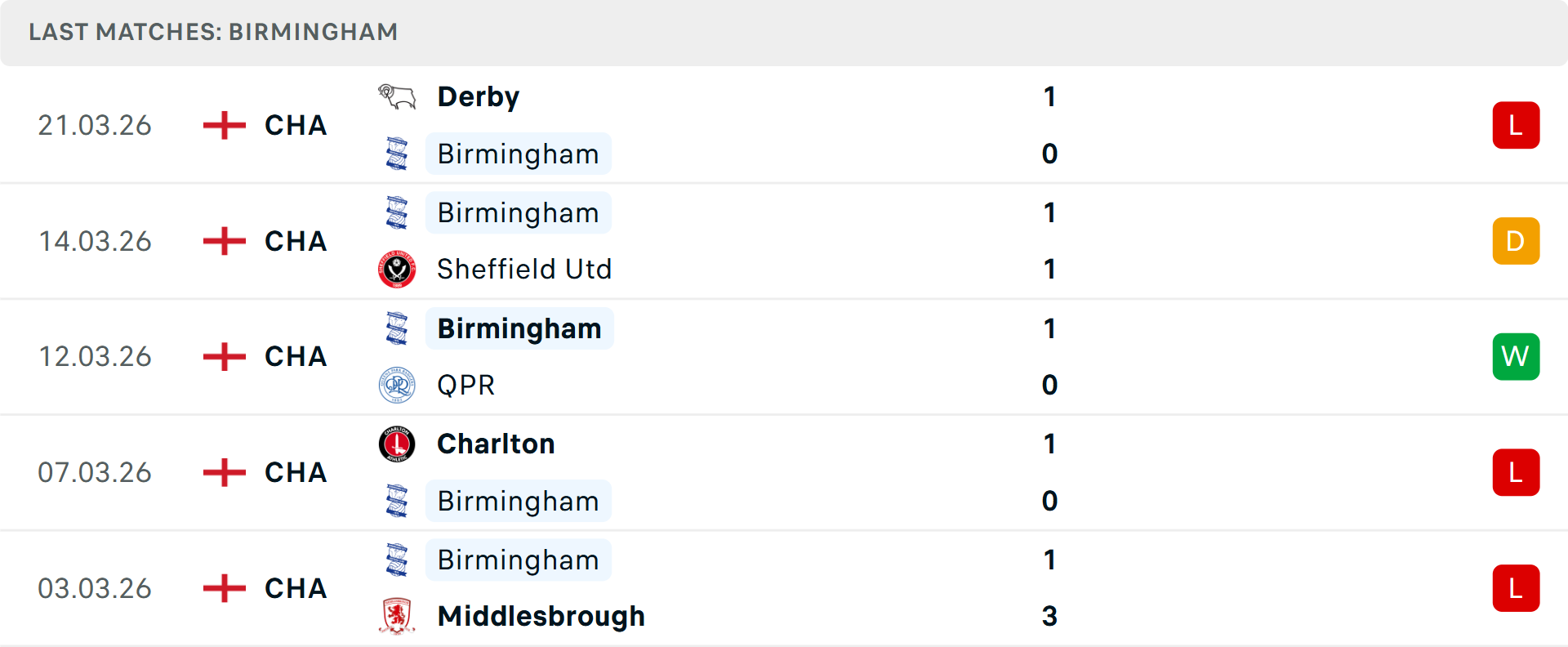Click the England flag beside the 03.03.26 match

tap(222, 588)
